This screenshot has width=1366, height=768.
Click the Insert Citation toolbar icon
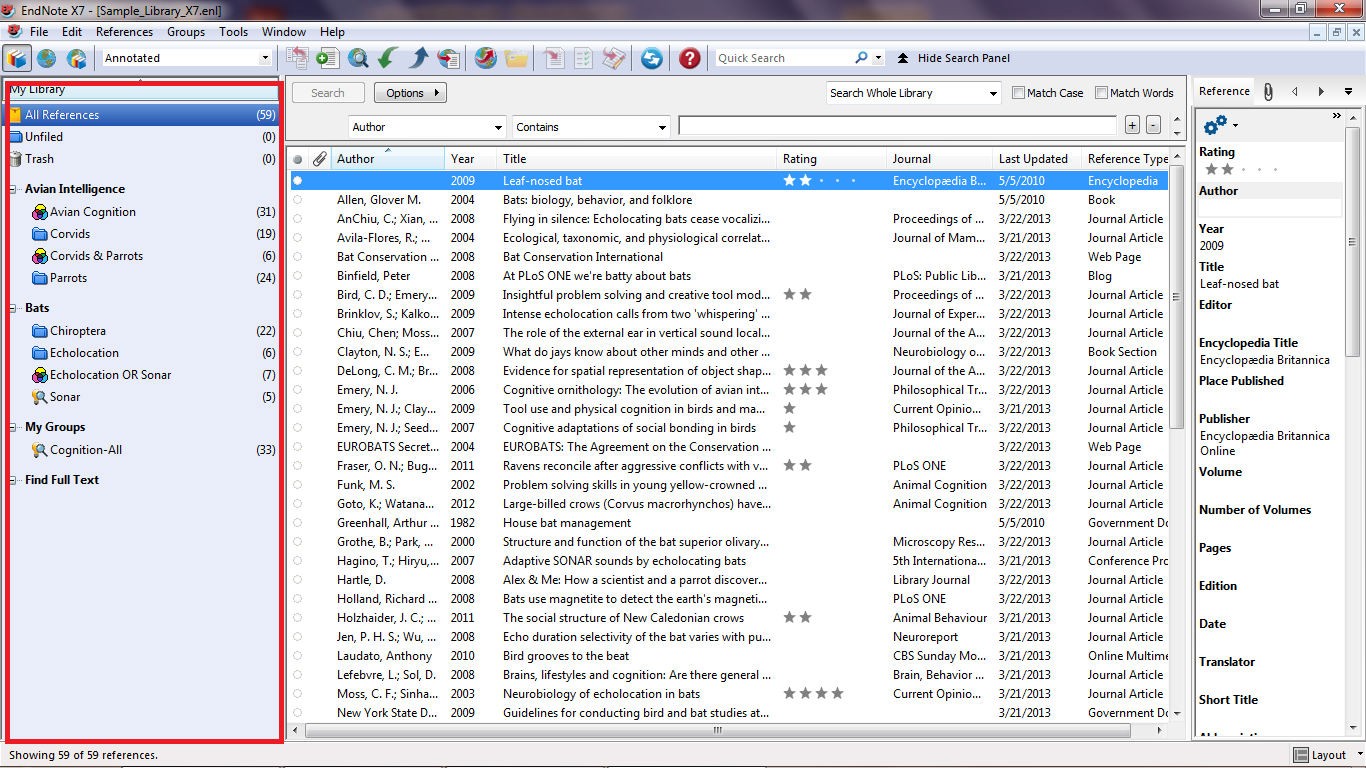(553, 58)
